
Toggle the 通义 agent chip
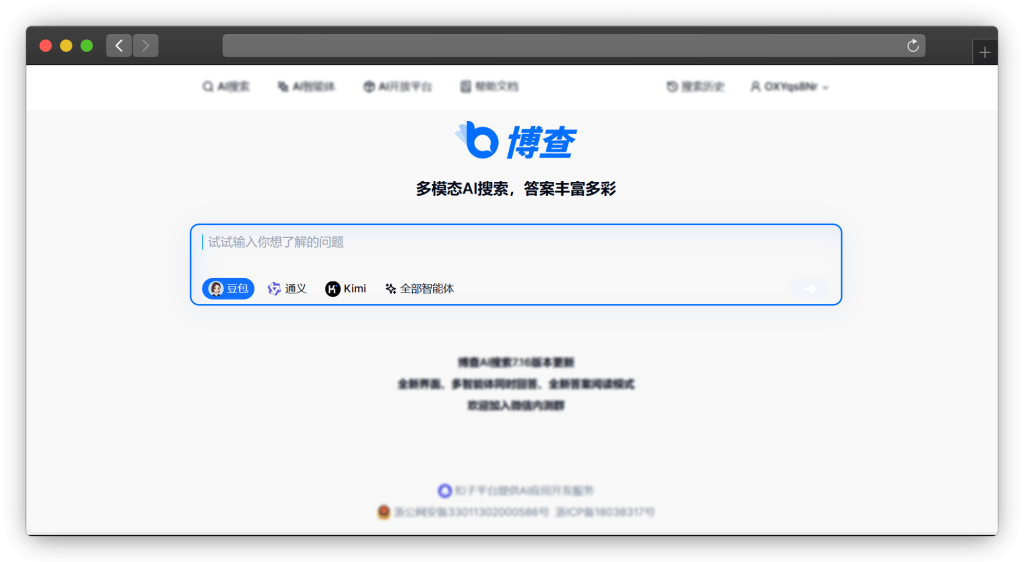tap(287, 289)
